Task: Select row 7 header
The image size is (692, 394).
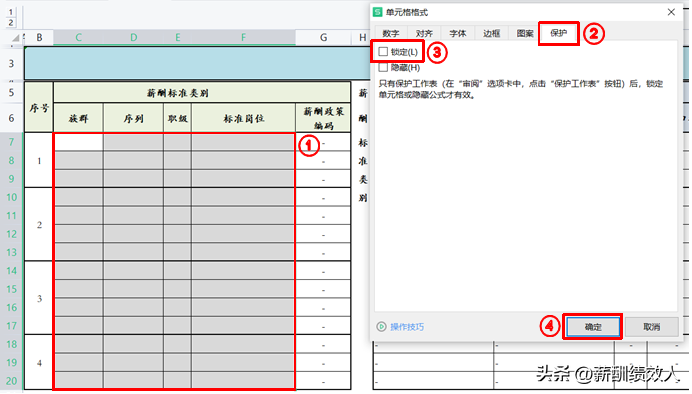Action: [11, 142]
